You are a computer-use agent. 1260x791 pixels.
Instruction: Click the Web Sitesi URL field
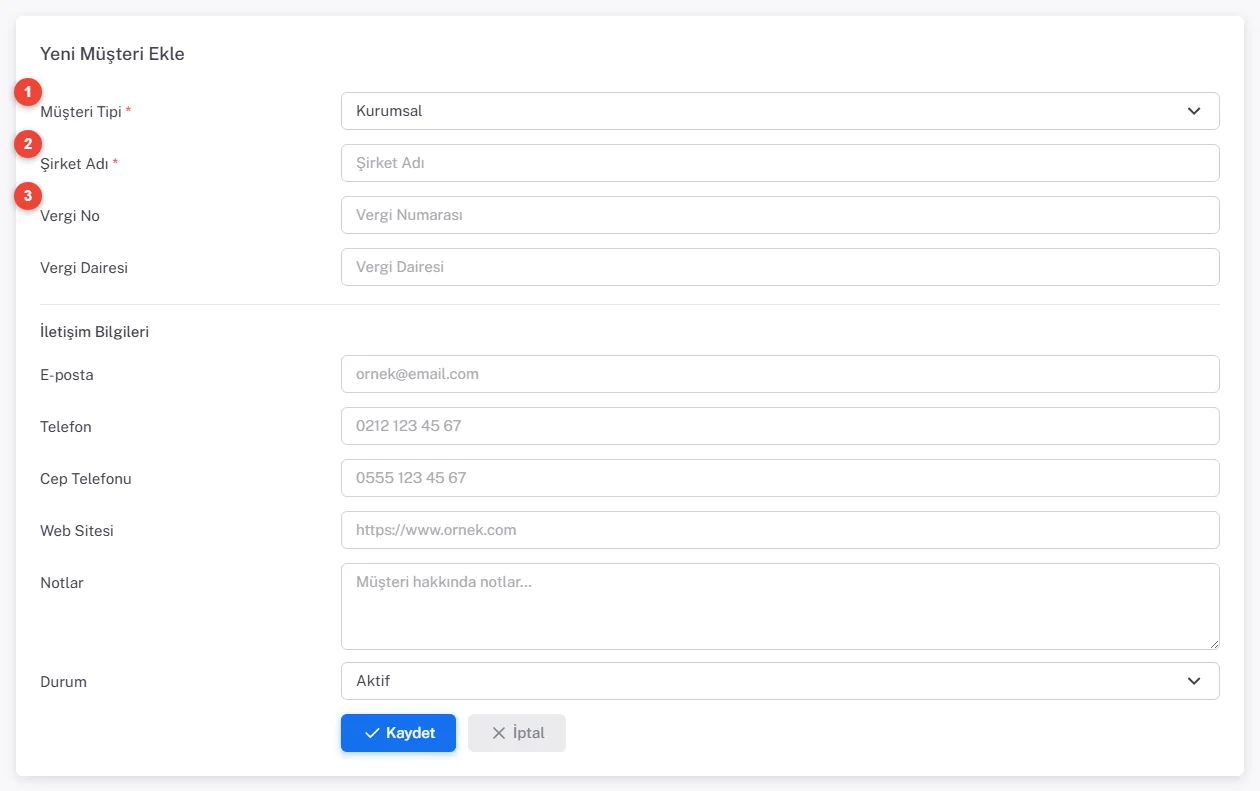[780, 530]
